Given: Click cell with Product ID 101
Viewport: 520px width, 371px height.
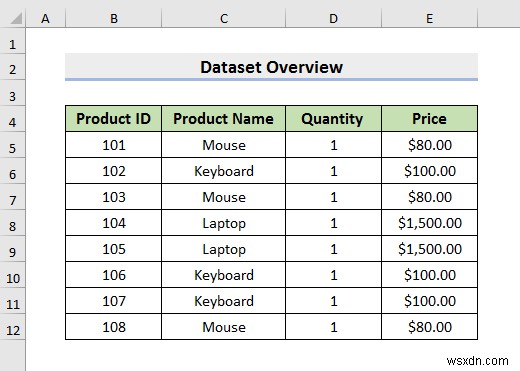Looking at the screenshot, I should 113,145.
